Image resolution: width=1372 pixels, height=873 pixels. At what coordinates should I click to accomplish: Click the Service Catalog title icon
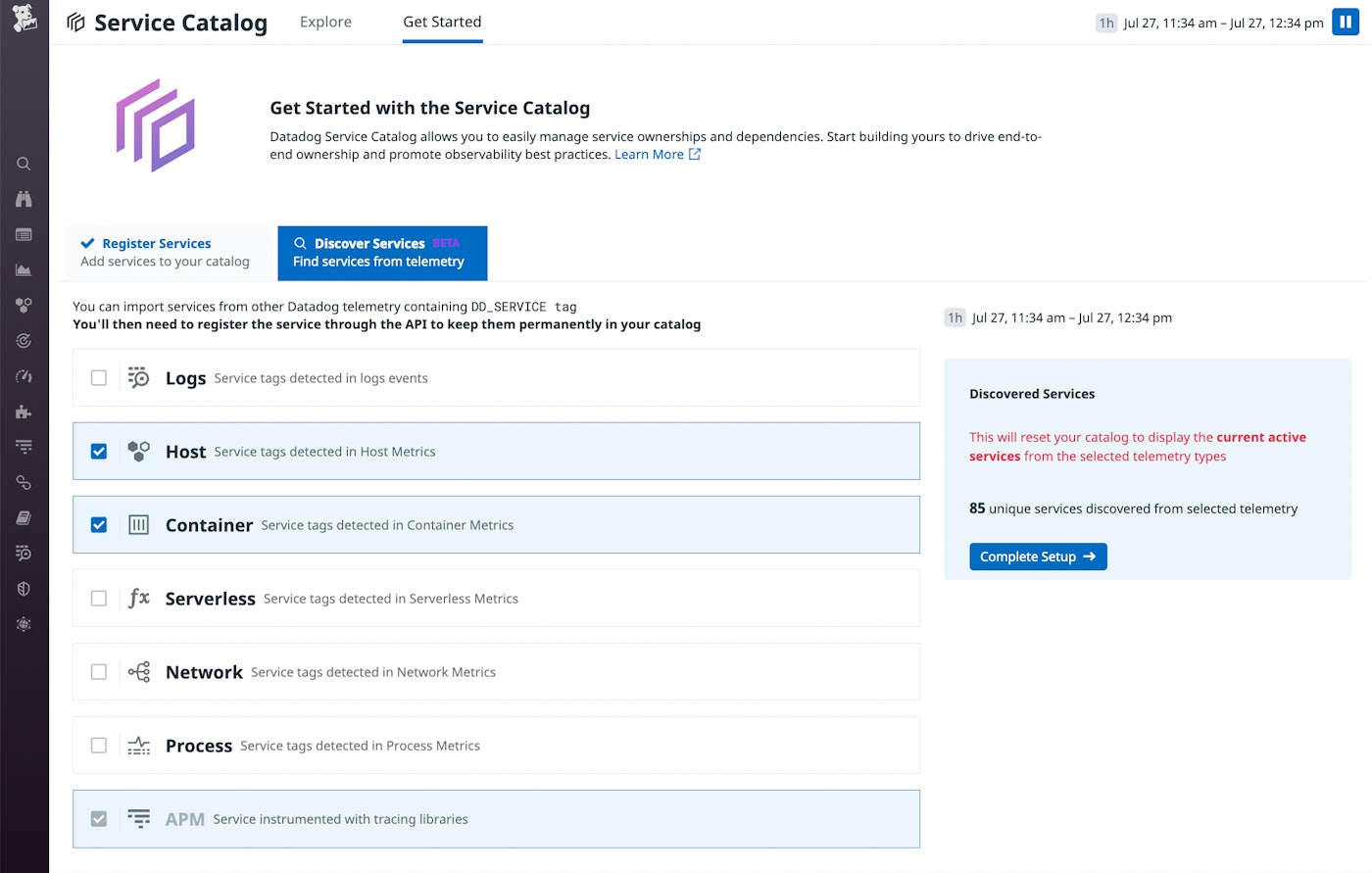75,23
